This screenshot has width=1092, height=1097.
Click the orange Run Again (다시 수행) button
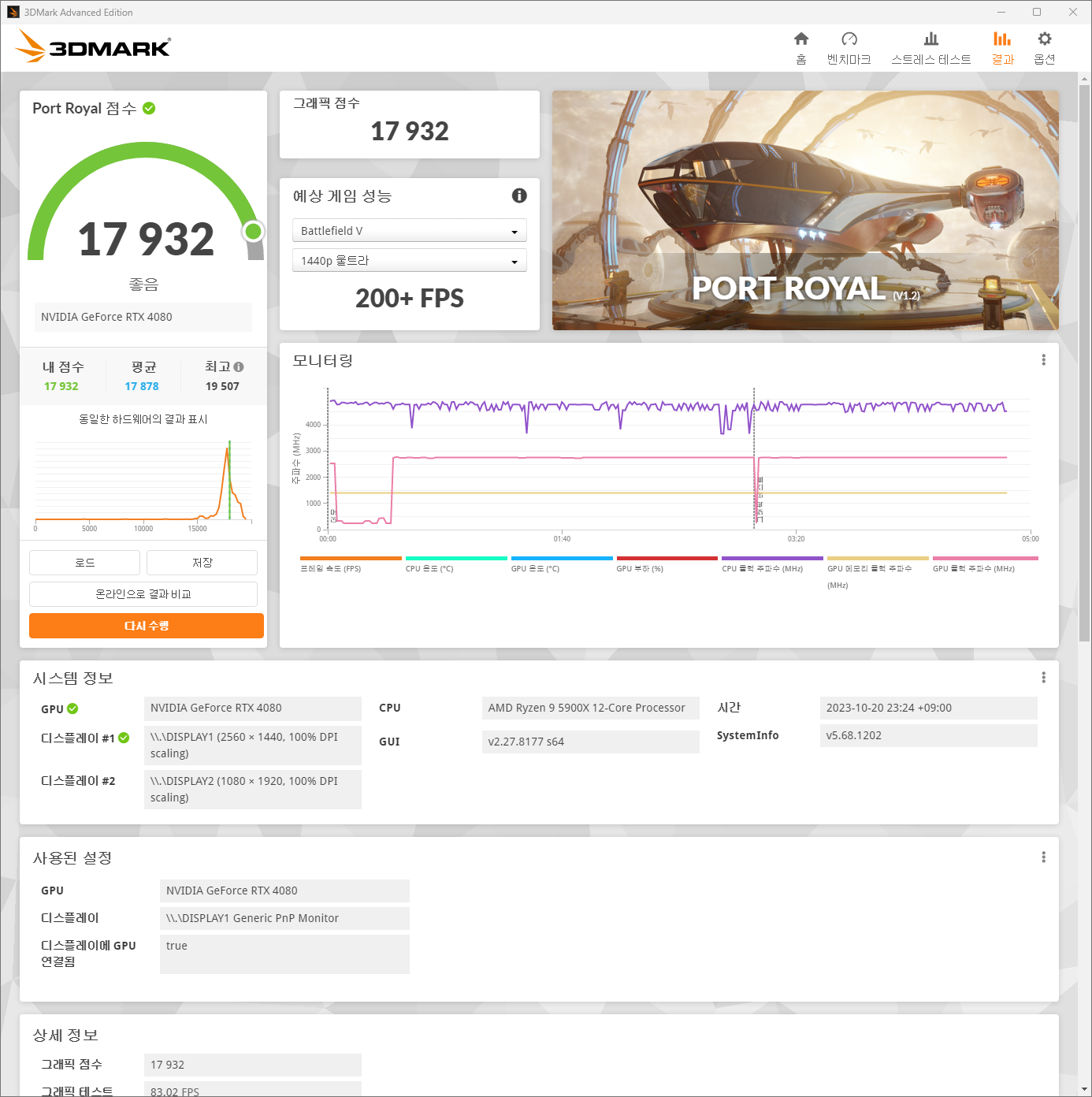pos(147,626)
